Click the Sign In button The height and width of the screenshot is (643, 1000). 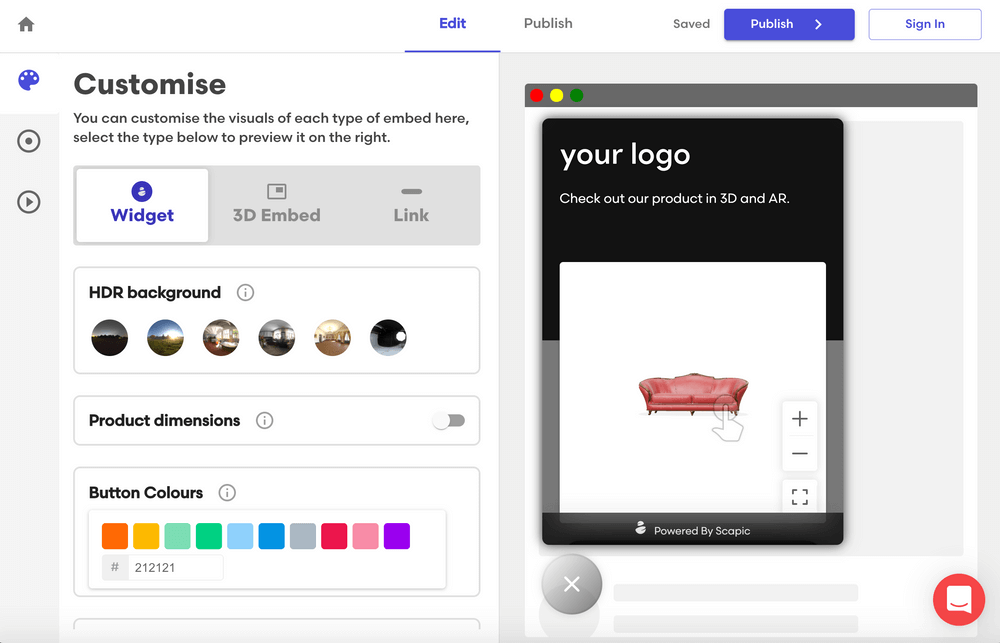point(924,24)
